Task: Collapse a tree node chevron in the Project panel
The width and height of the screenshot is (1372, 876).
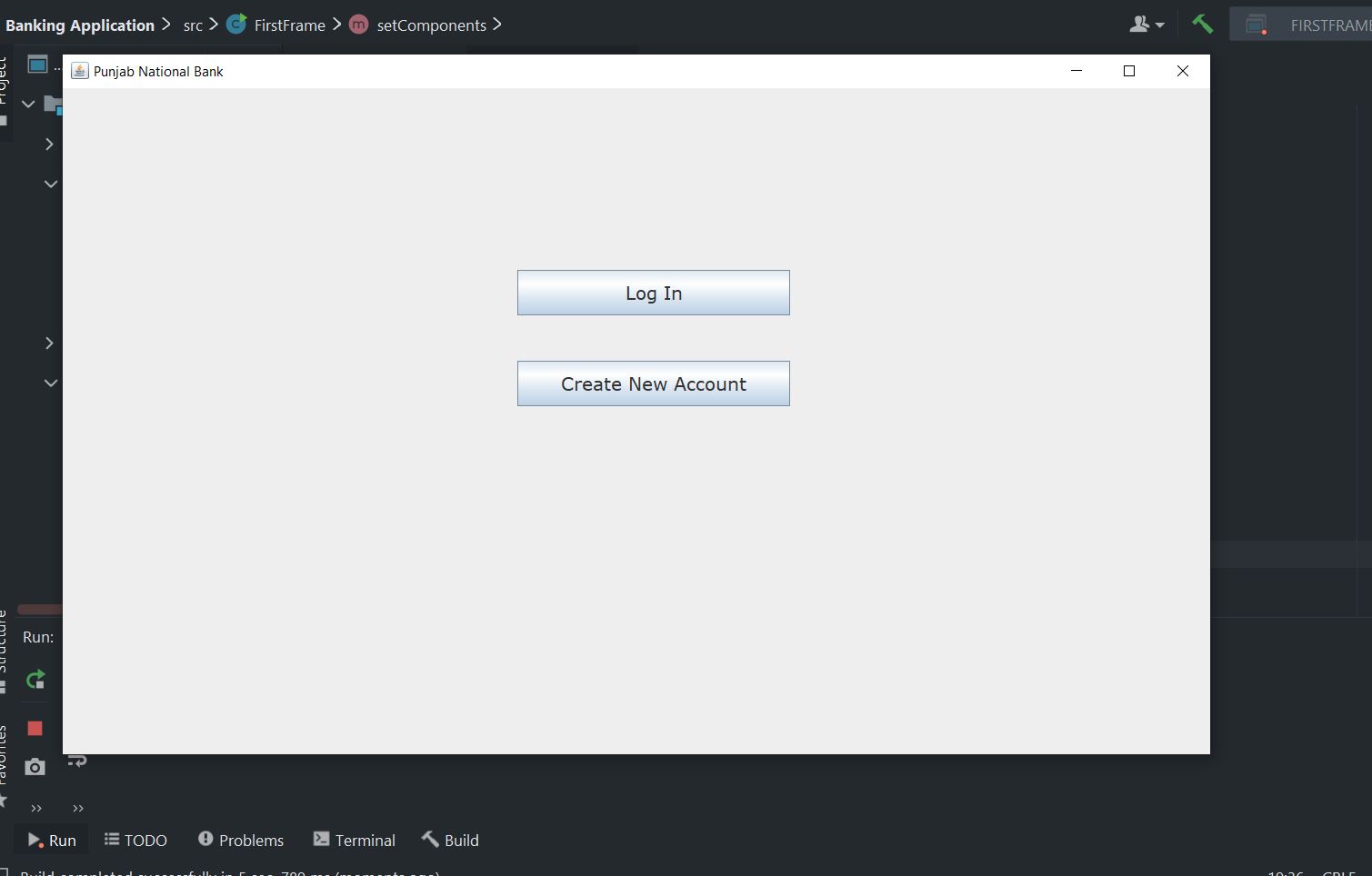Action: point(51,184)
